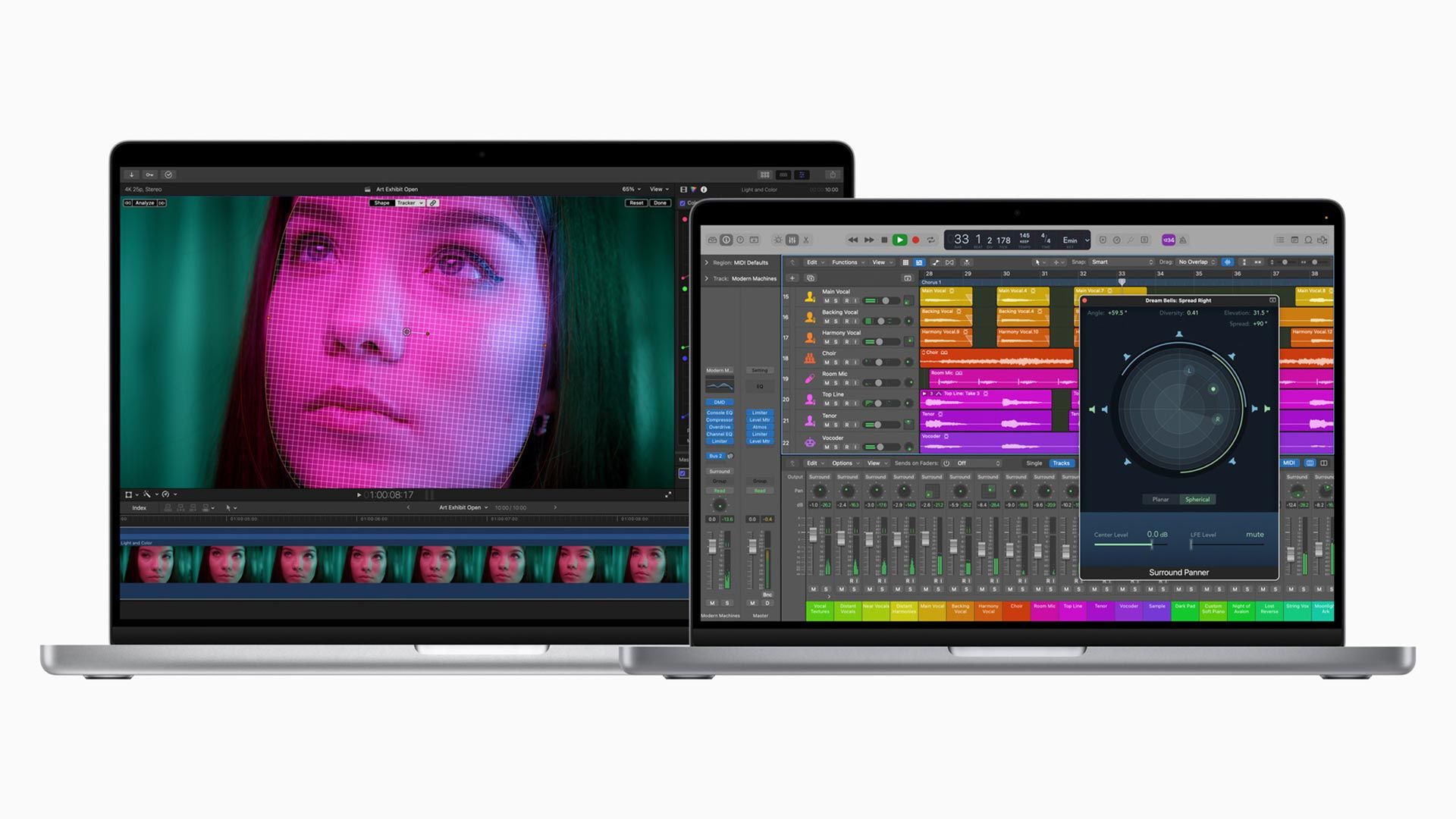This screenshot has height=819, width=1456.
Task: Click the Done button in the viewer
Action: point(660,203)
